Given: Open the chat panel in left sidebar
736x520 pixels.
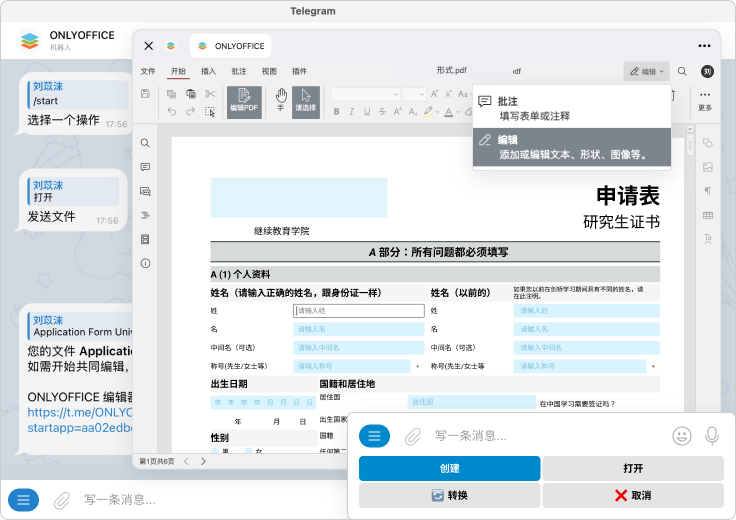Looking at the screenshot, I should click(x=145, y=191).
